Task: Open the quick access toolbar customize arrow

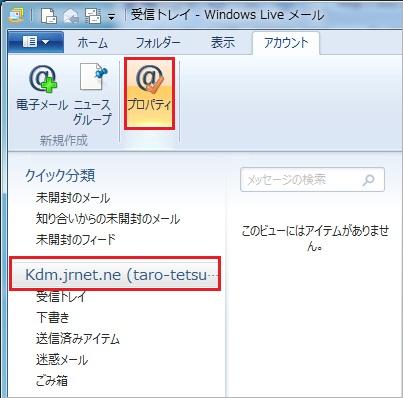Action: (112, 16)
